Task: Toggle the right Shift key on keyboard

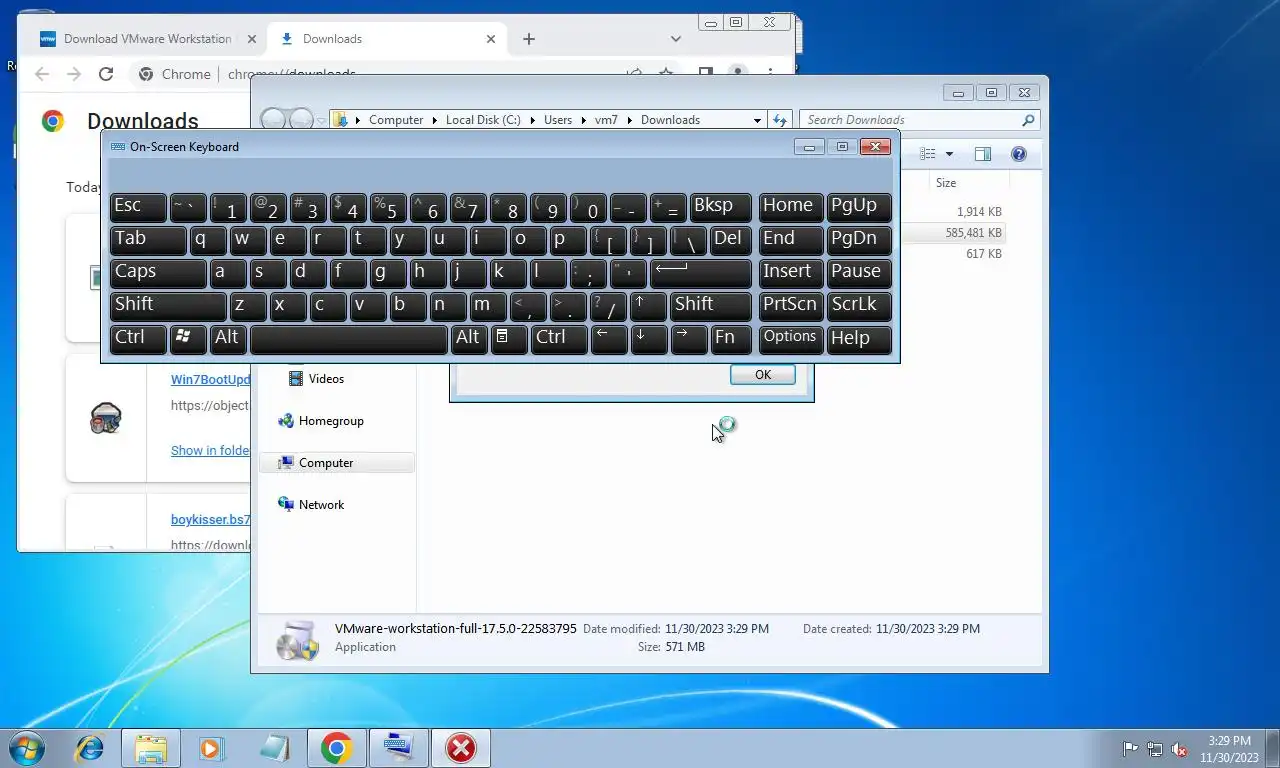Action: coord(711,305)
